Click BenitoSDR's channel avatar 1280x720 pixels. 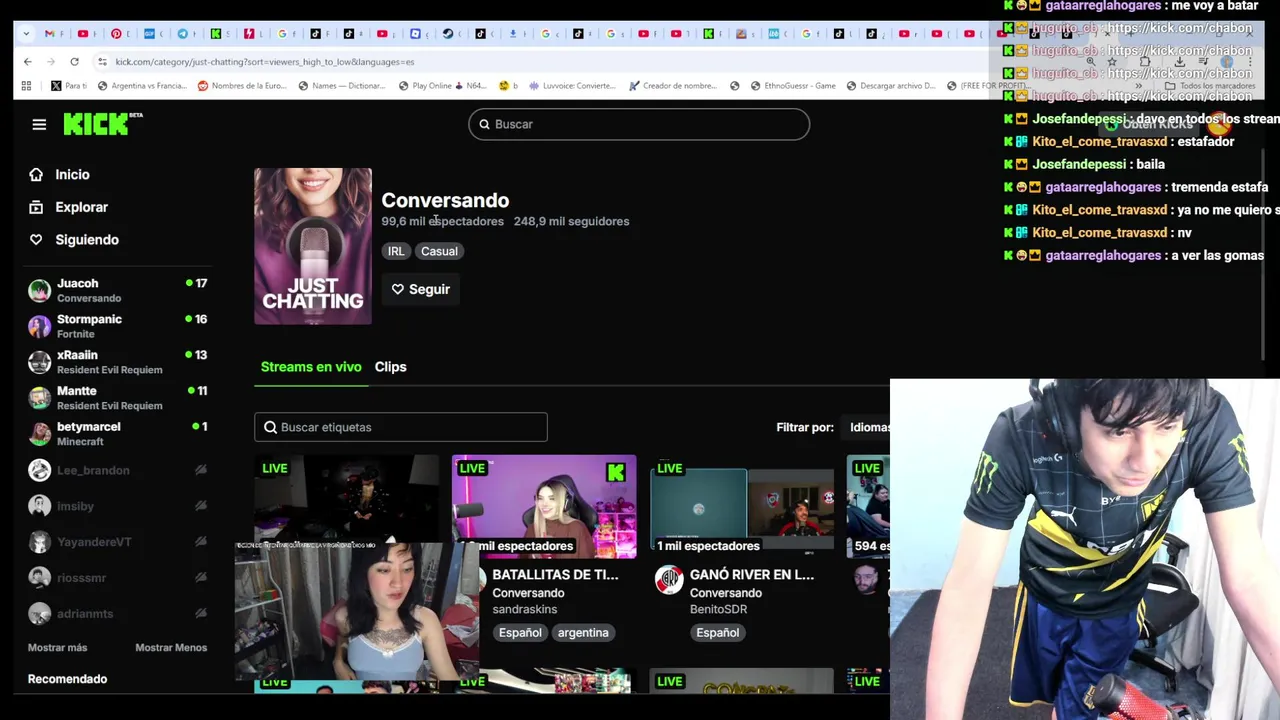(x=669, y=580)
